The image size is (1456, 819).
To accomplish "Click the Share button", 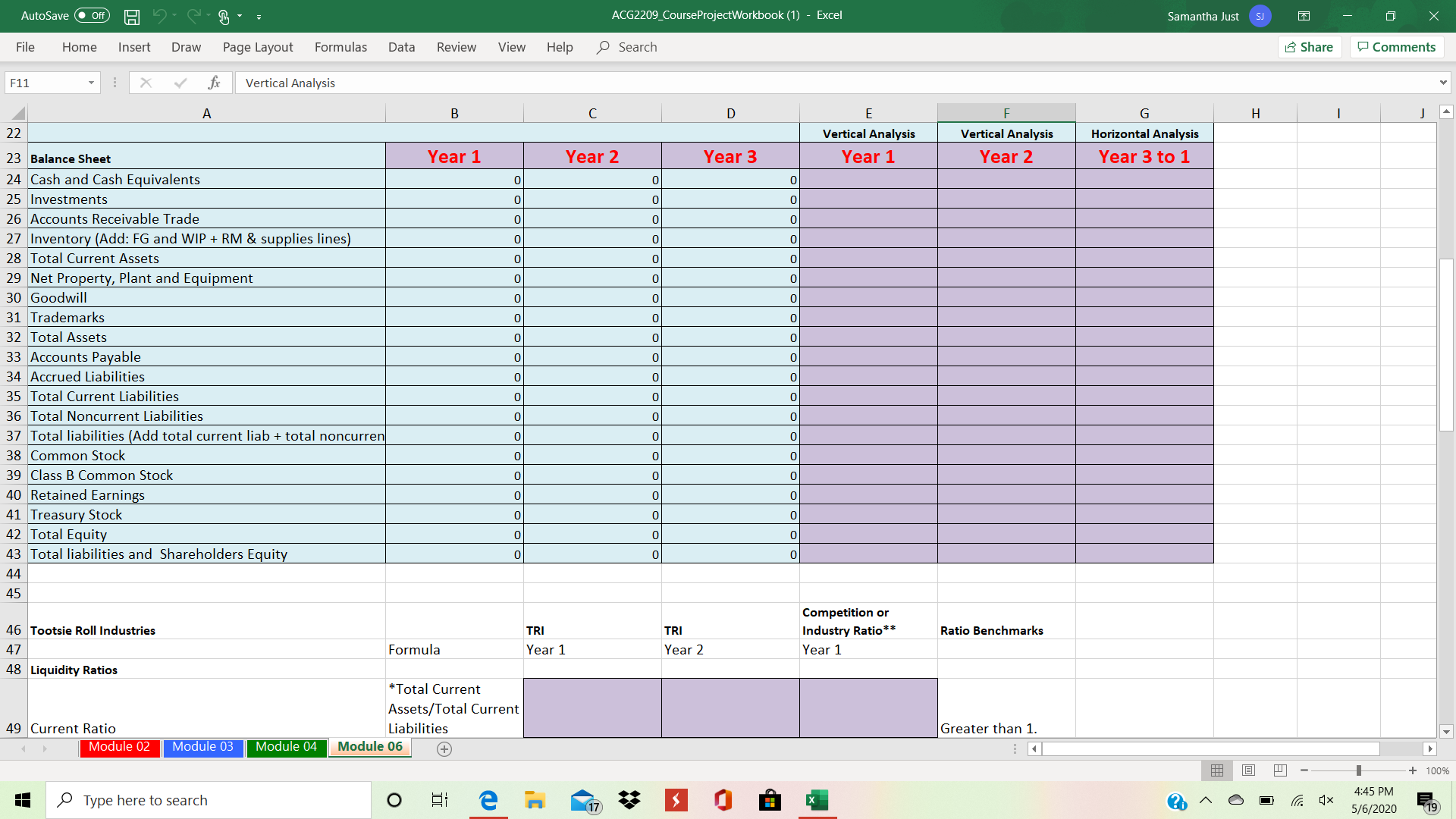I will point(1310,47).
